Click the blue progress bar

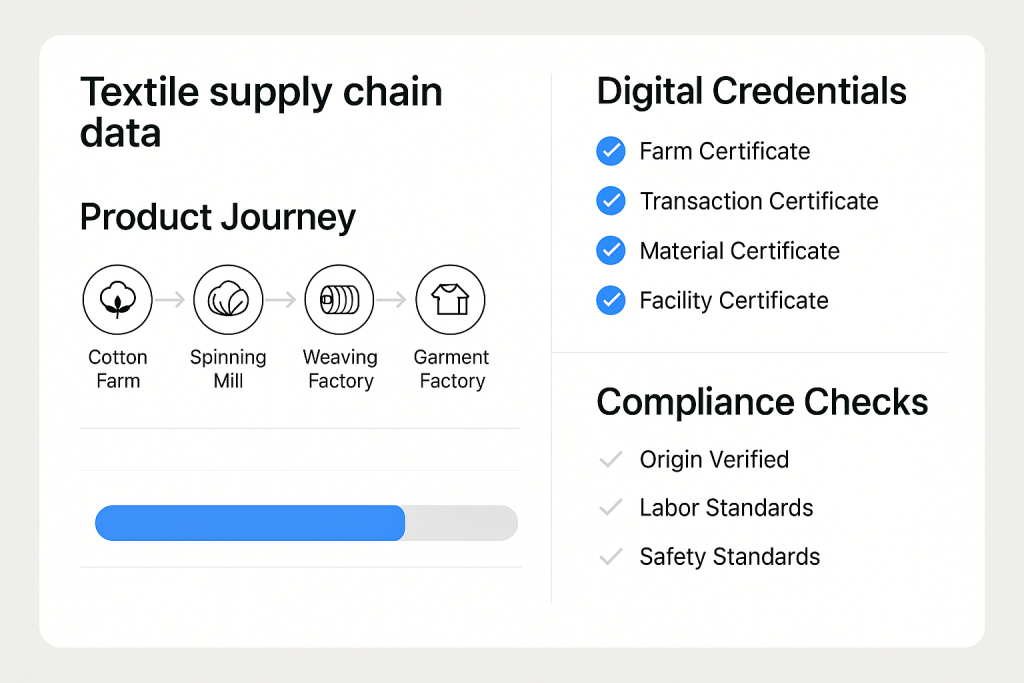(x=250, y=523)
